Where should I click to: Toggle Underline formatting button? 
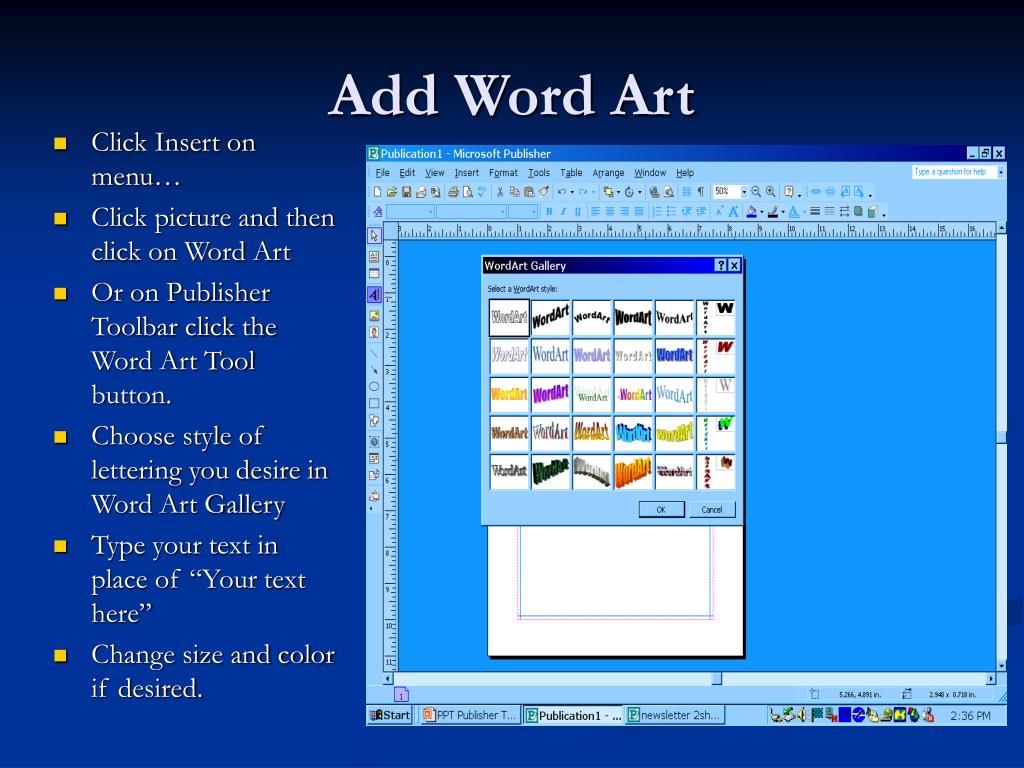coord(577,212)
